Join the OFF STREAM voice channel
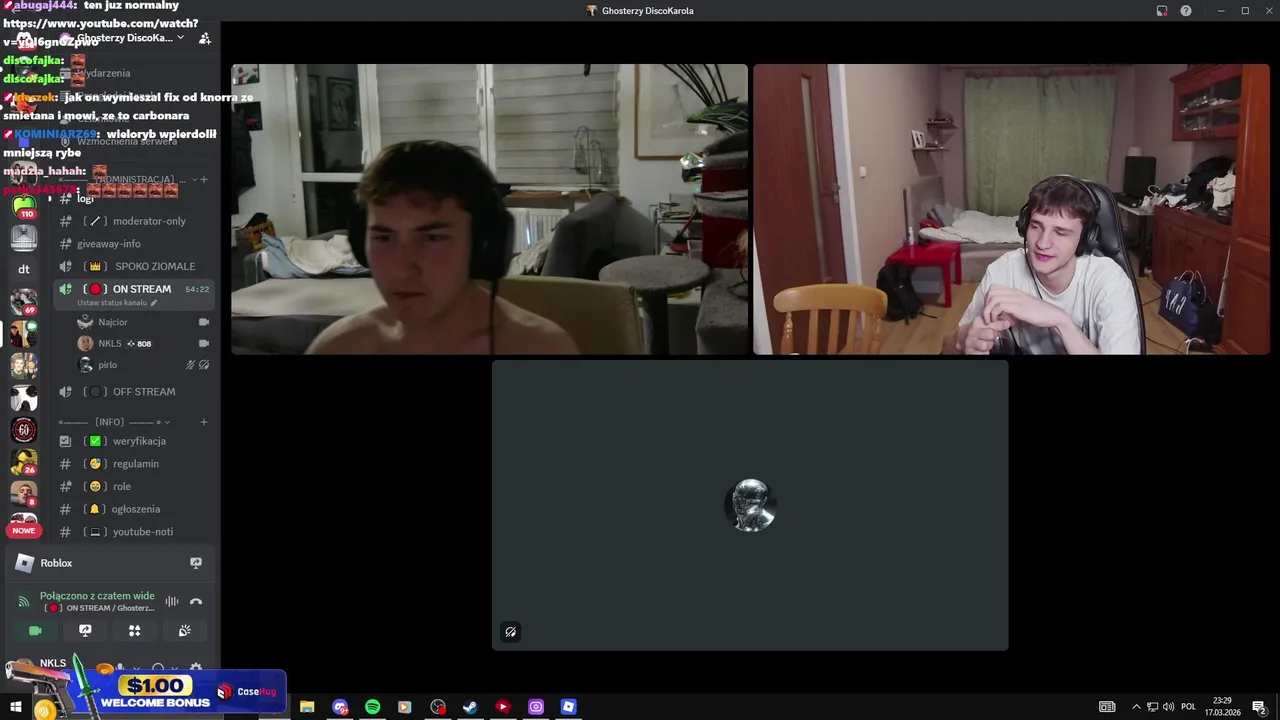 tap(132, 392)
